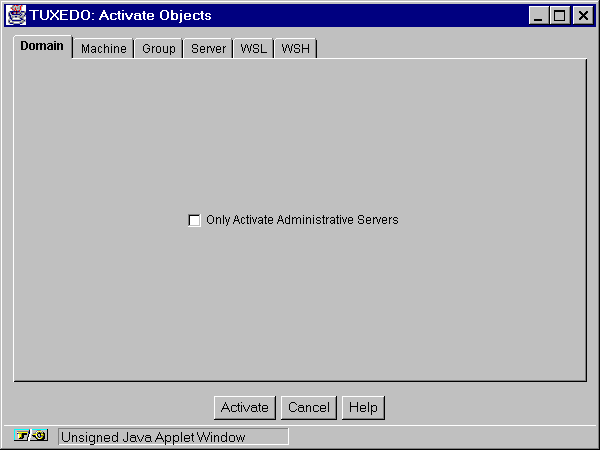Click the Unsigned Java Applet Window status text
The width and height of the screenshot is (600, 450).
pos(153,437)
